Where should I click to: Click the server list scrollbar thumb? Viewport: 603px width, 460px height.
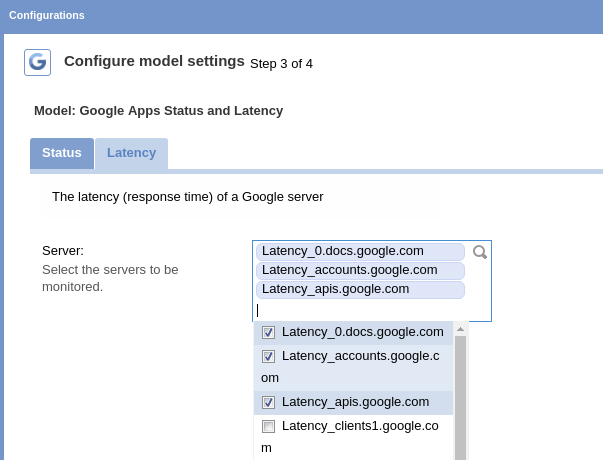[x=461, y=400]
